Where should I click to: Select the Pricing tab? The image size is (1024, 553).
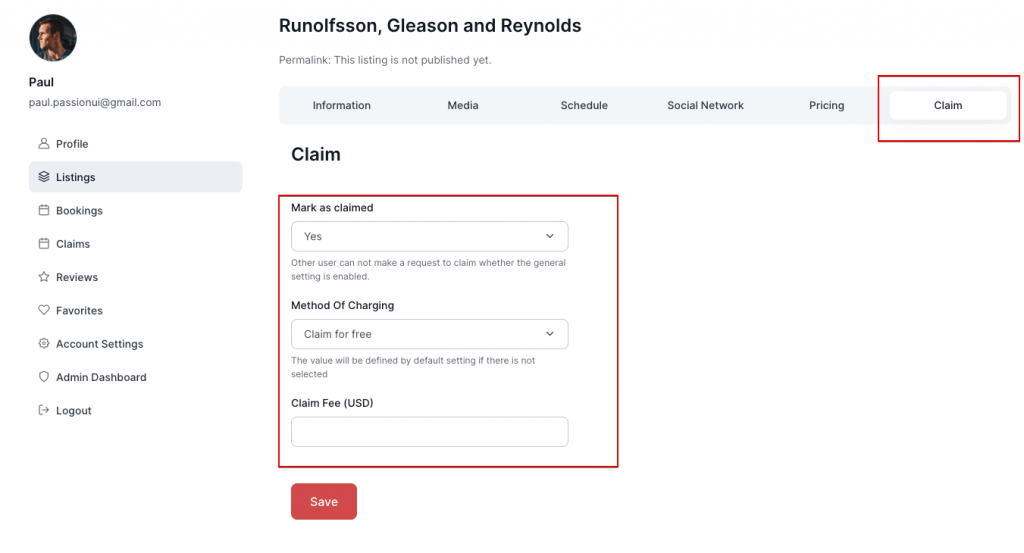(827, 105)
